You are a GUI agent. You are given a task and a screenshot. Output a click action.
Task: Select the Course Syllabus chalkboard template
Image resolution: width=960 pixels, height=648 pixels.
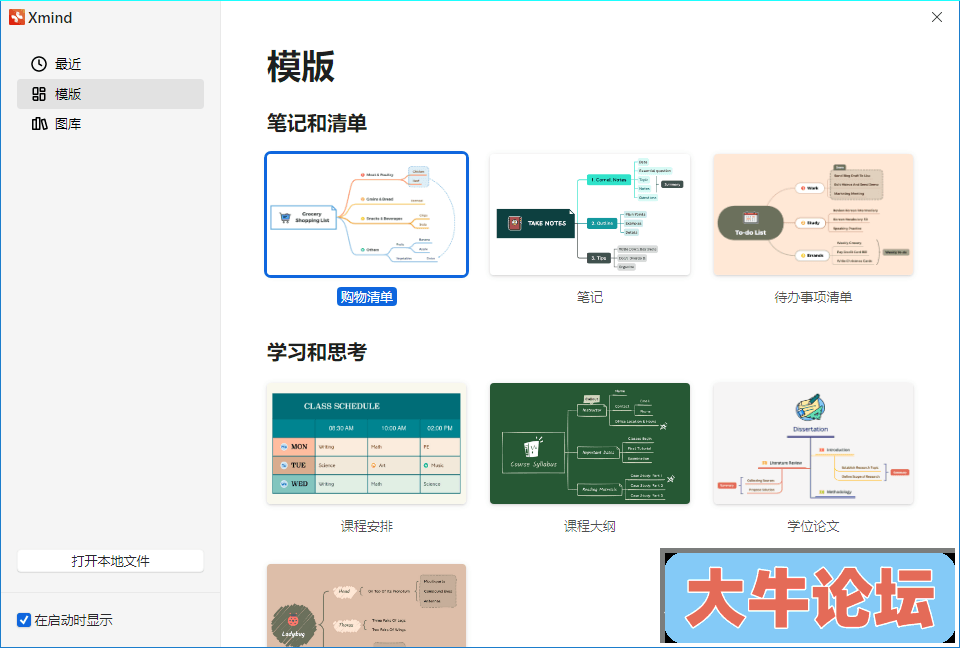point(590,443)
